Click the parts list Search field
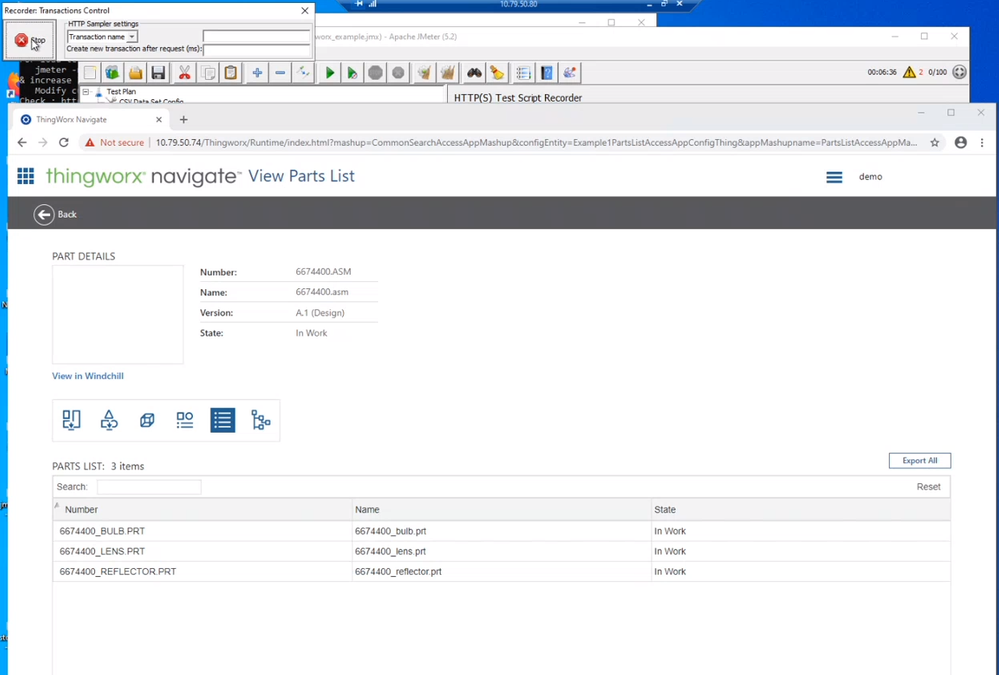Image resolution: width=999 pixels, height=675 pixels. [149, 487]
